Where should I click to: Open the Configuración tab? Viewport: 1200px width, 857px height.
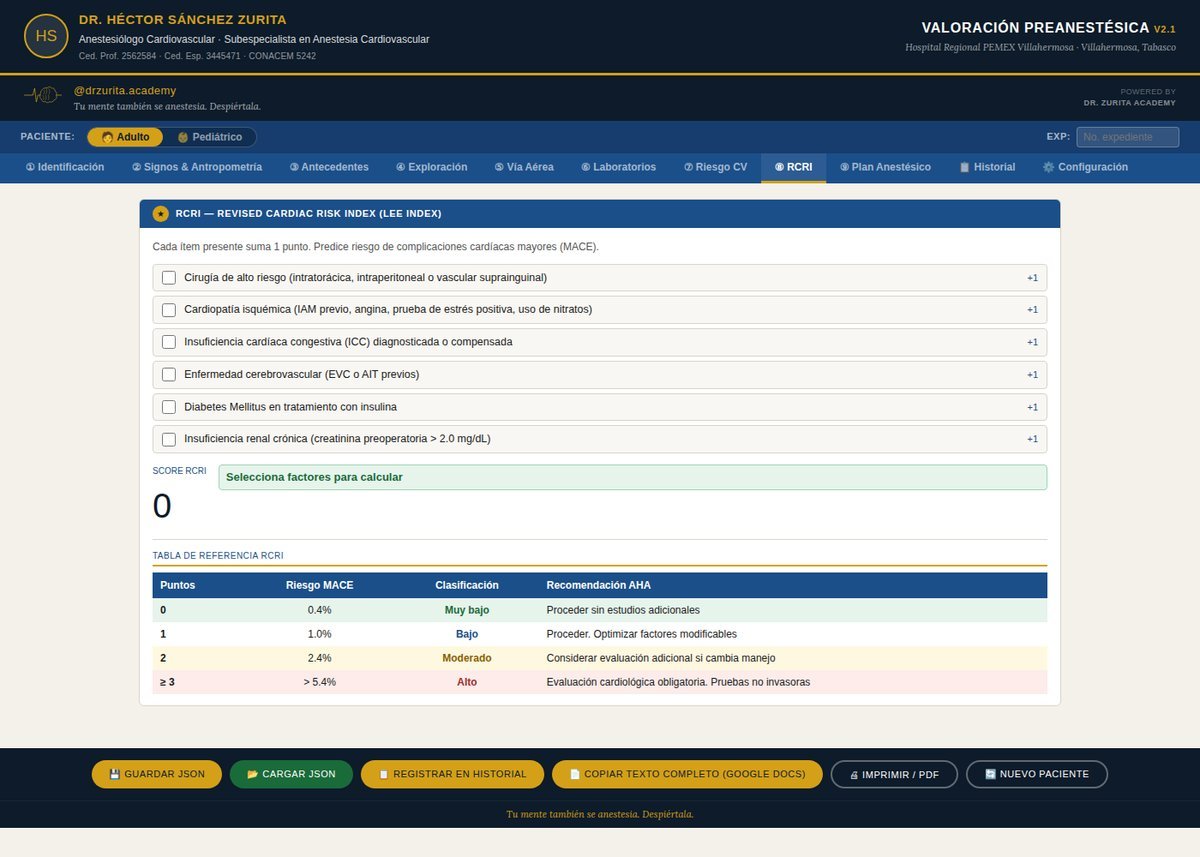[x=1085, y=167]
